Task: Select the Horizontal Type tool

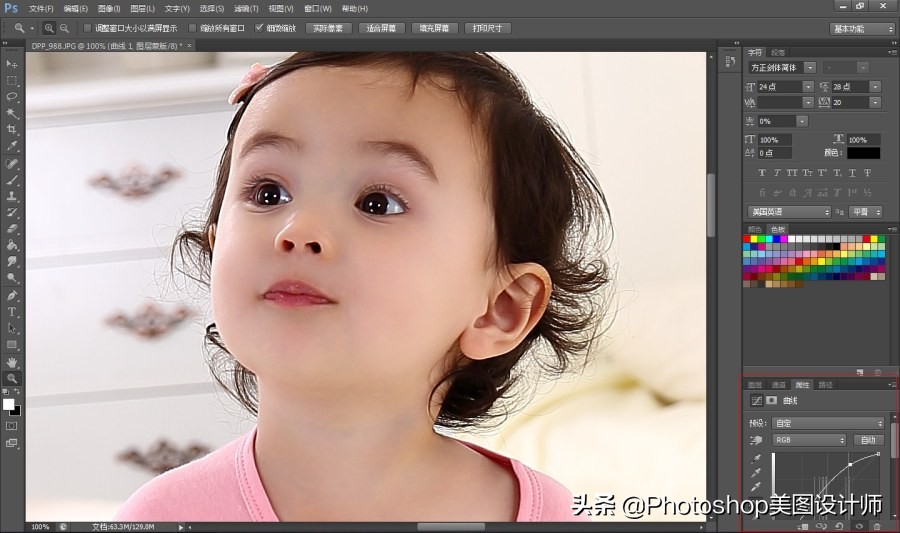Action: click(11, 312)
